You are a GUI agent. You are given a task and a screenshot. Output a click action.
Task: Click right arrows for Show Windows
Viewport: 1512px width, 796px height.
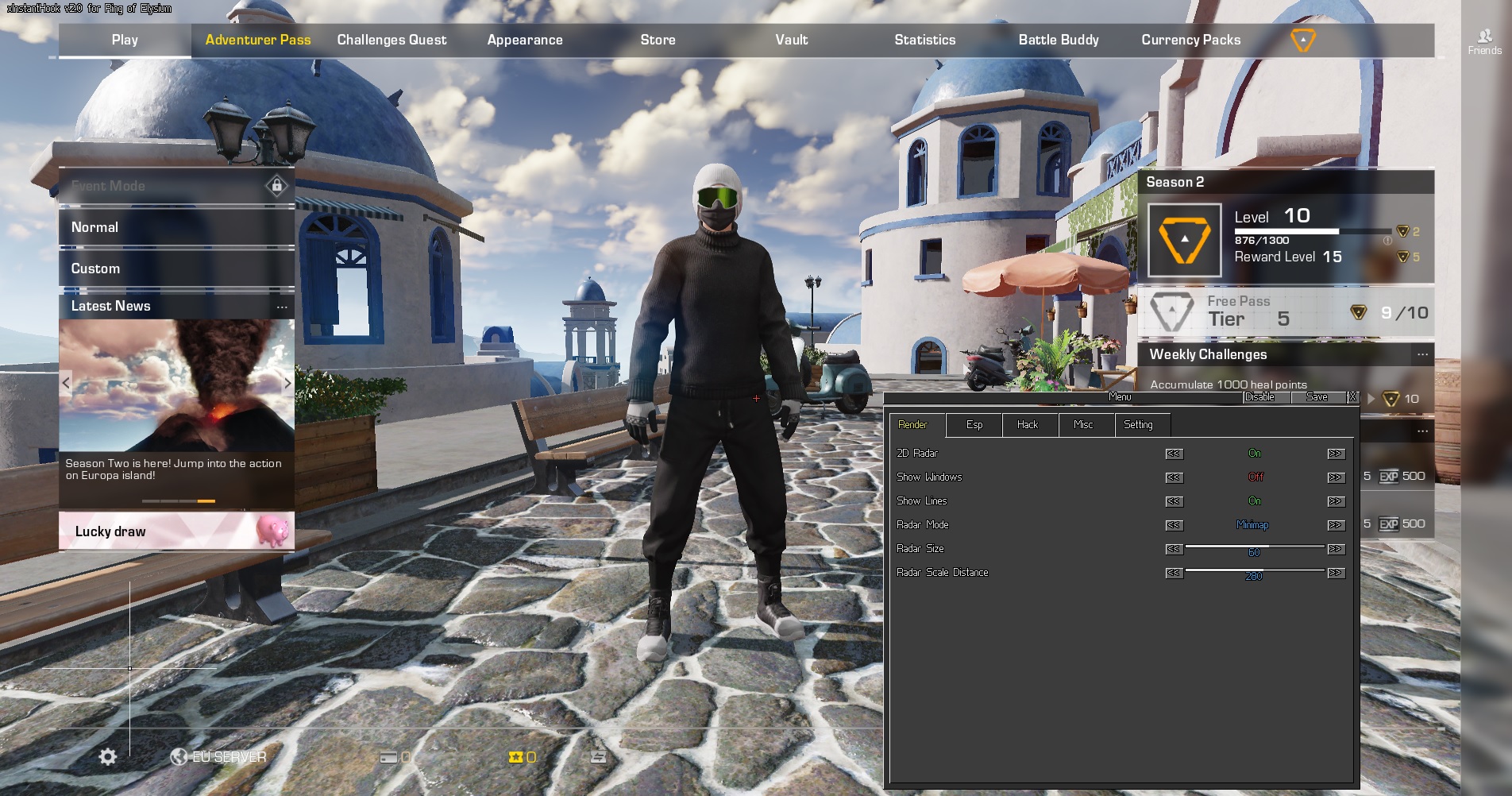tap(1336, 477)
